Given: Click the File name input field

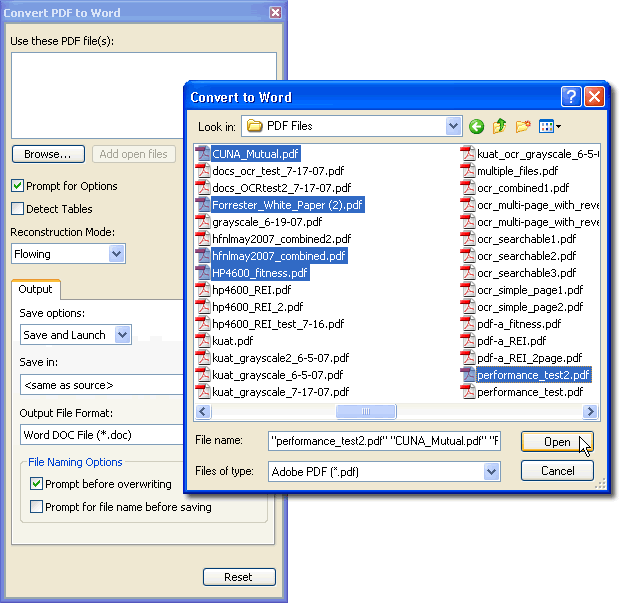Looking at the screenshot, I should tap(384, 441).
